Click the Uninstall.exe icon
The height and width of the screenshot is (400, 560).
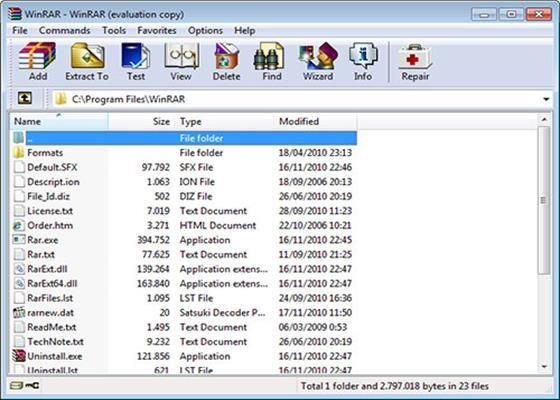(19, 356)
